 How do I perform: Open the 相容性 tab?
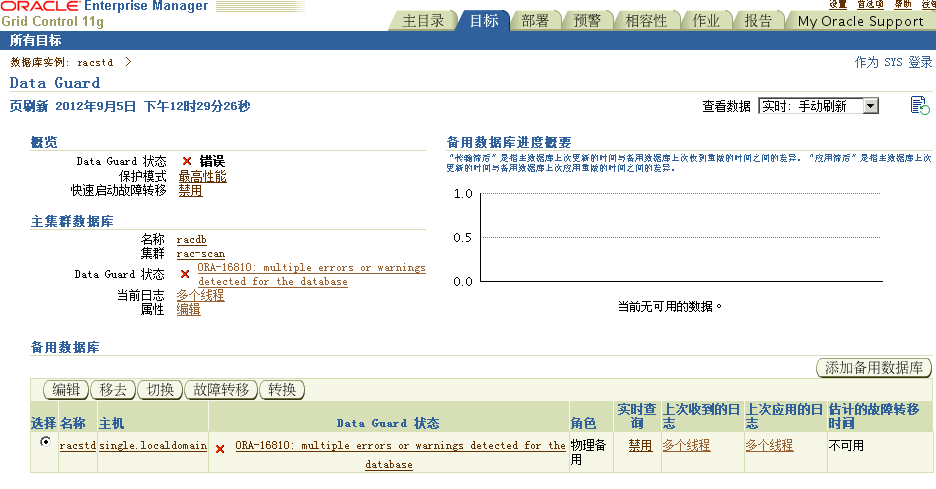646,21
